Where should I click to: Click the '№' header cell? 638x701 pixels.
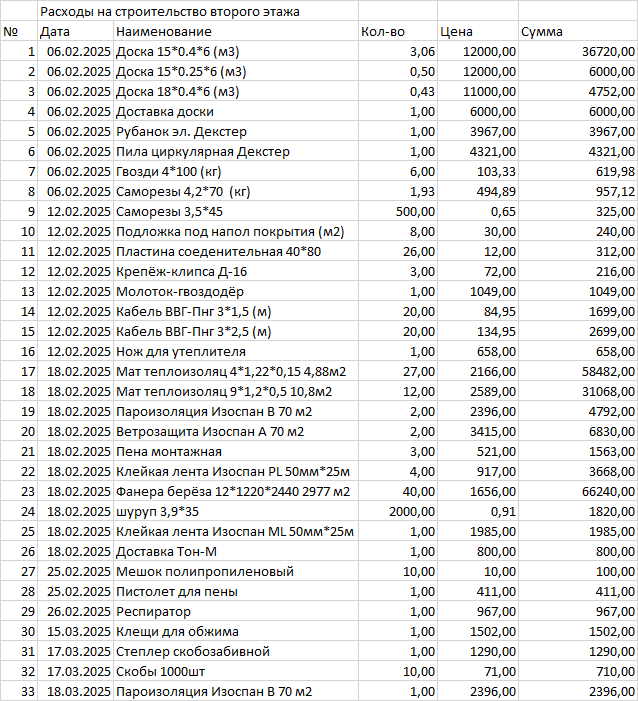(x=12, y=31)
